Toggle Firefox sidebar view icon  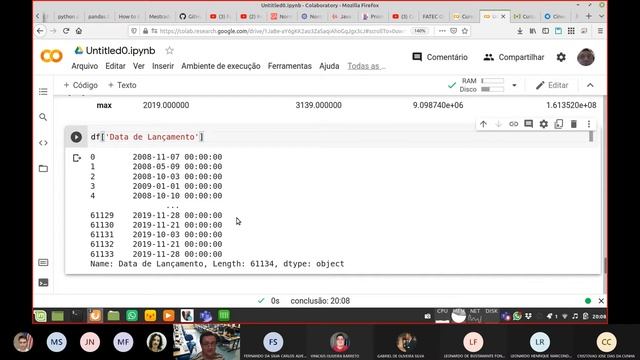pyautogui.click(x=546, y=31)
